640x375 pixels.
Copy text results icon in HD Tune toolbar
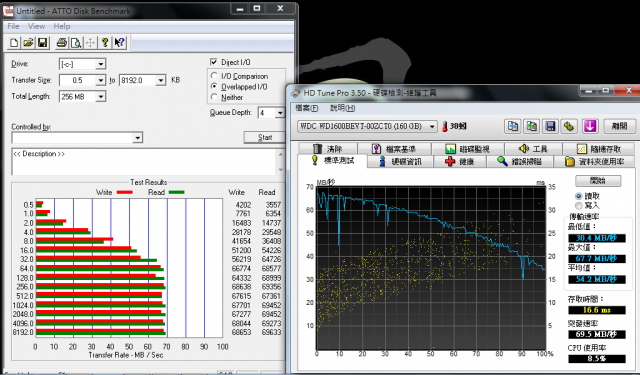coord(513,126)
